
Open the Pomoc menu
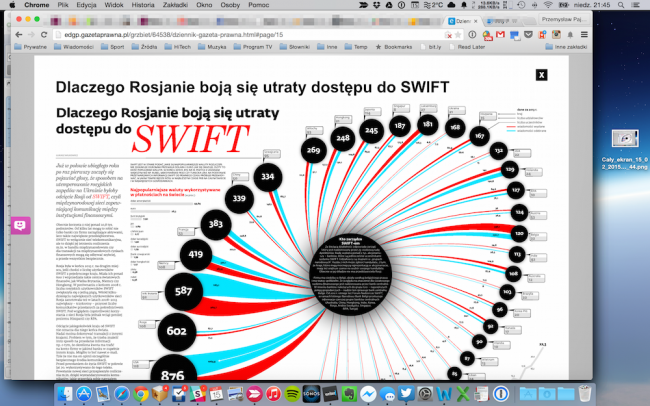259,5
